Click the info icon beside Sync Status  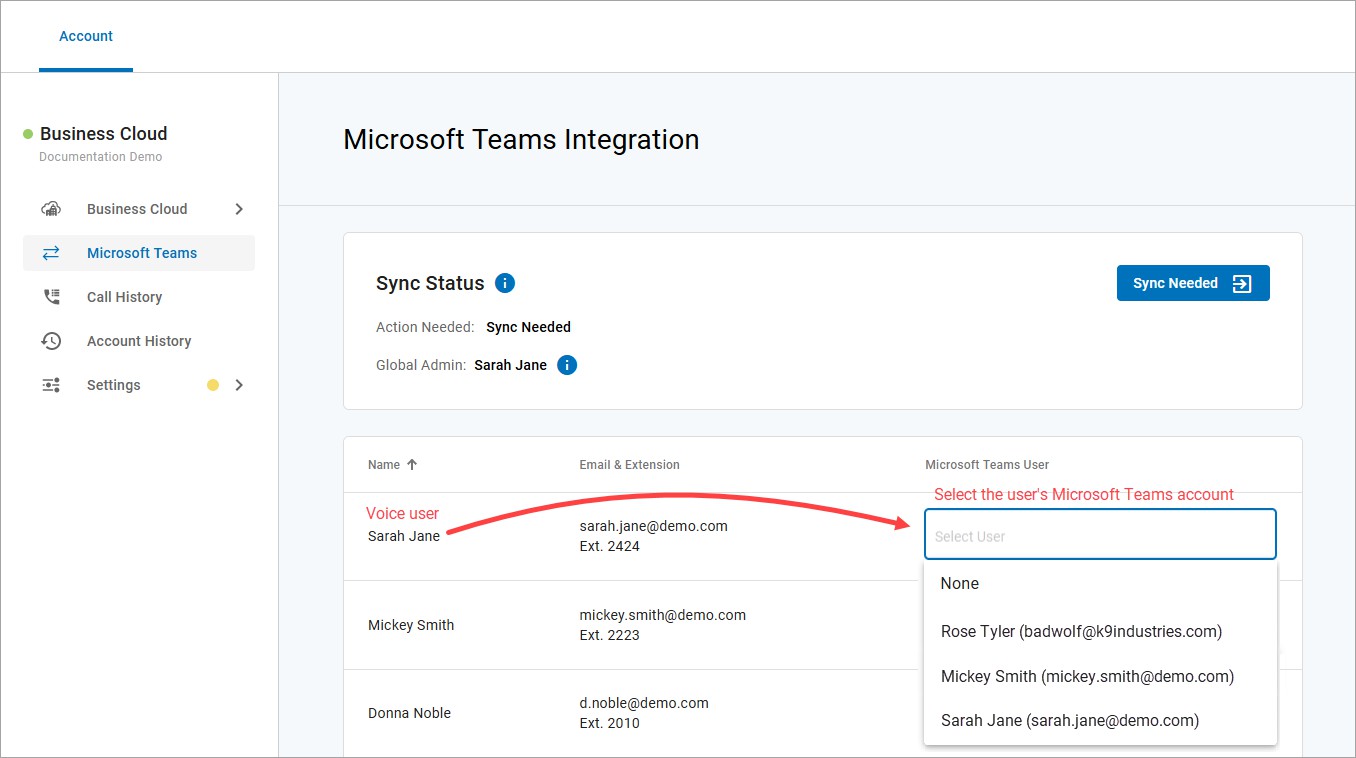(505, 283)
